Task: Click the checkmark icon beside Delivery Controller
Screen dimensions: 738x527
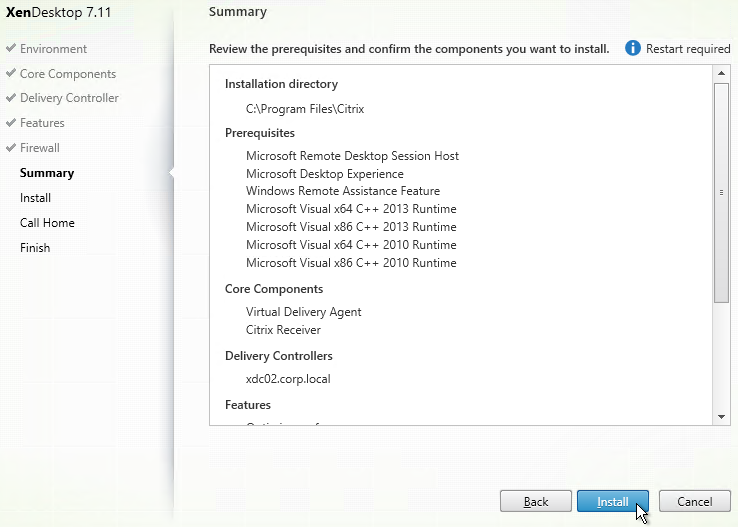Action: [x=10, y=98]
